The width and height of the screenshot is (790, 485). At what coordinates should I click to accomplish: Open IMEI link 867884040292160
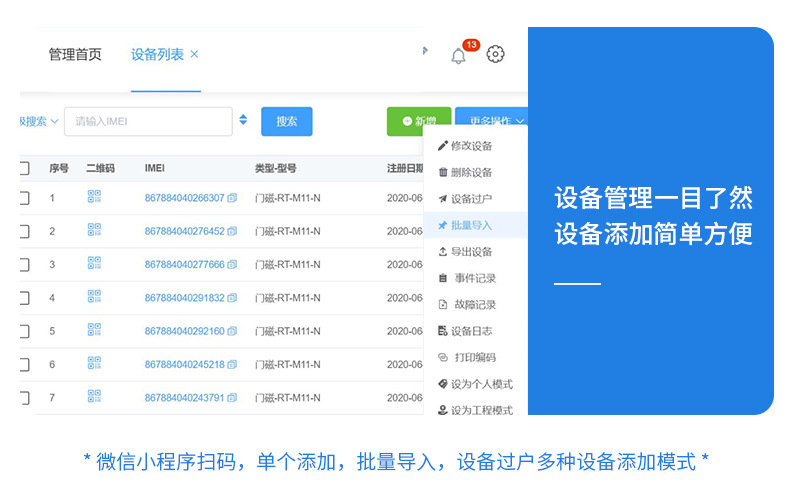click(184, 331)
